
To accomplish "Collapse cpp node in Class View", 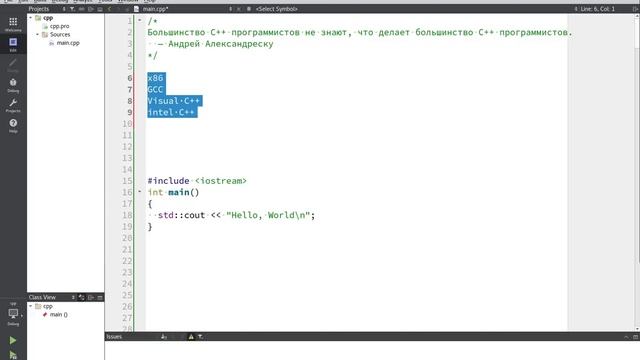I will [31, 306].
